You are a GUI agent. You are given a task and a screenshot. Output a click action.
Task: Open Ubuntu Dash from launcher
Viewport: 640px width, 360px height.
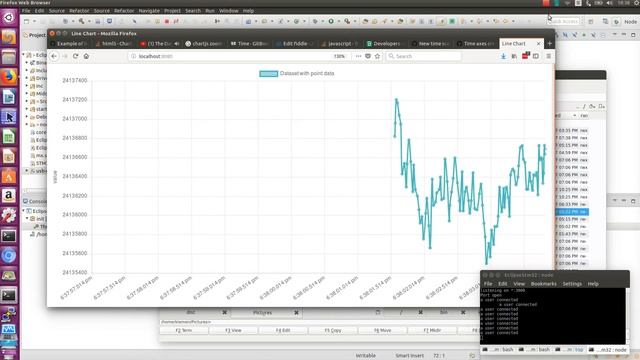[x=9, y=18]
